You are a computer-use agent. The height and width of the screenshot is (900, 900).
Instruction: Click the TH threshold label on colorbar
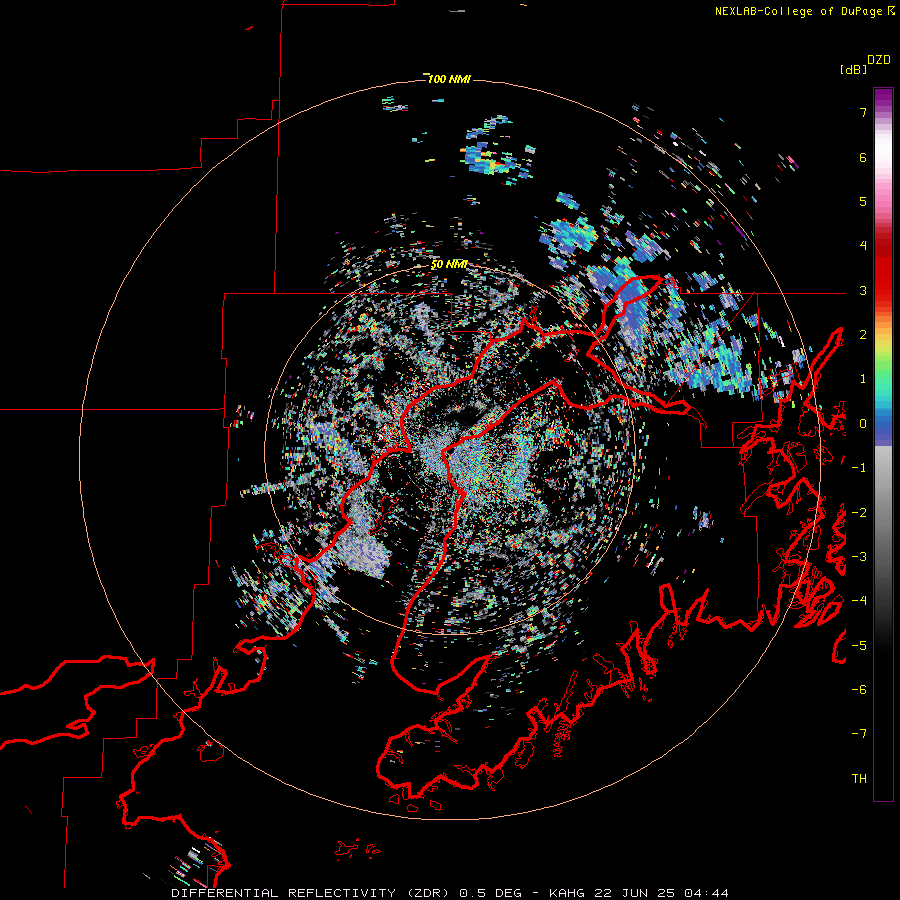pyautogui.click(x=859, y=778)
